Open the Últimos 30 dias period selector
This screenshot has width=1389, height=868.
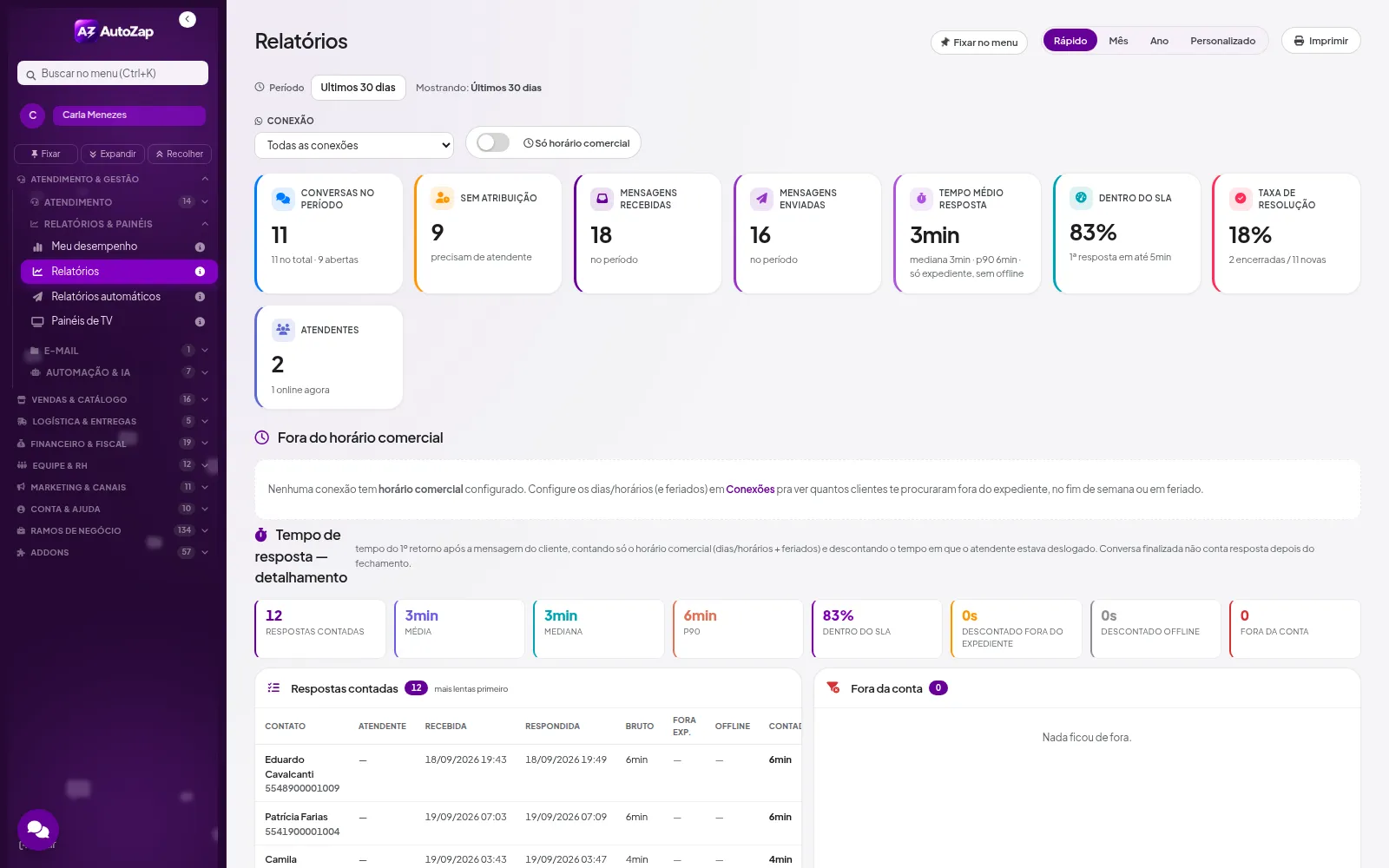(358, 88)
